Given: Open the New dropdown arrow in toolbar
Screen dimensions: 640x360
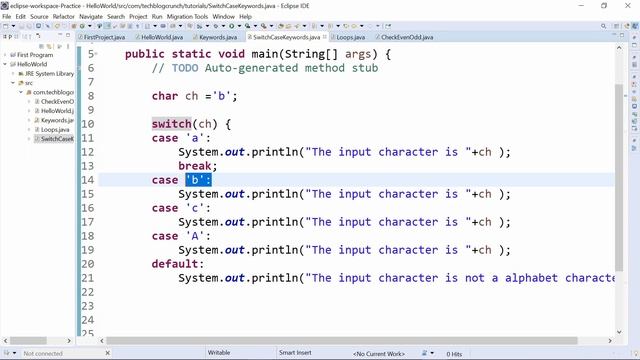Looking at the screenshot, I should [x=13, y=26].
